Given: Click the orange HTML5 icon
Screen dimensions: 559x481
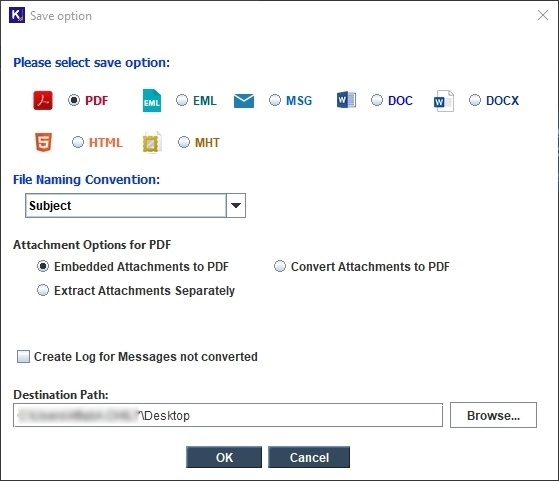Looking at the screenshot, I should pos(43,142).
